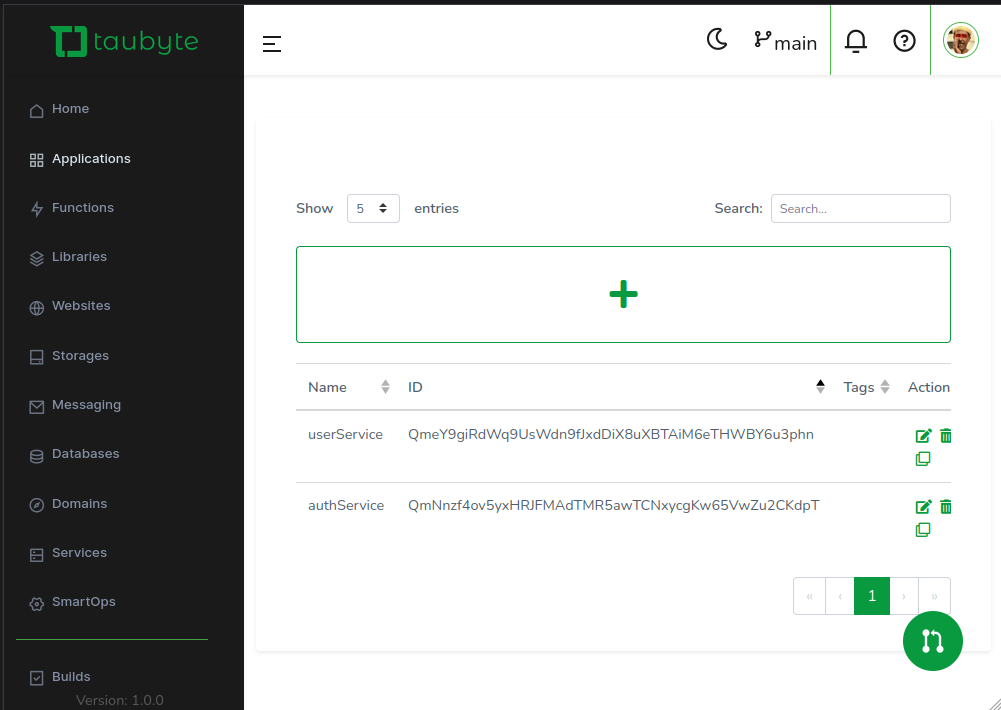The height and width of the screenshot is (710, 1001).
Task: Delete the userService application
Action: [946, 436]
